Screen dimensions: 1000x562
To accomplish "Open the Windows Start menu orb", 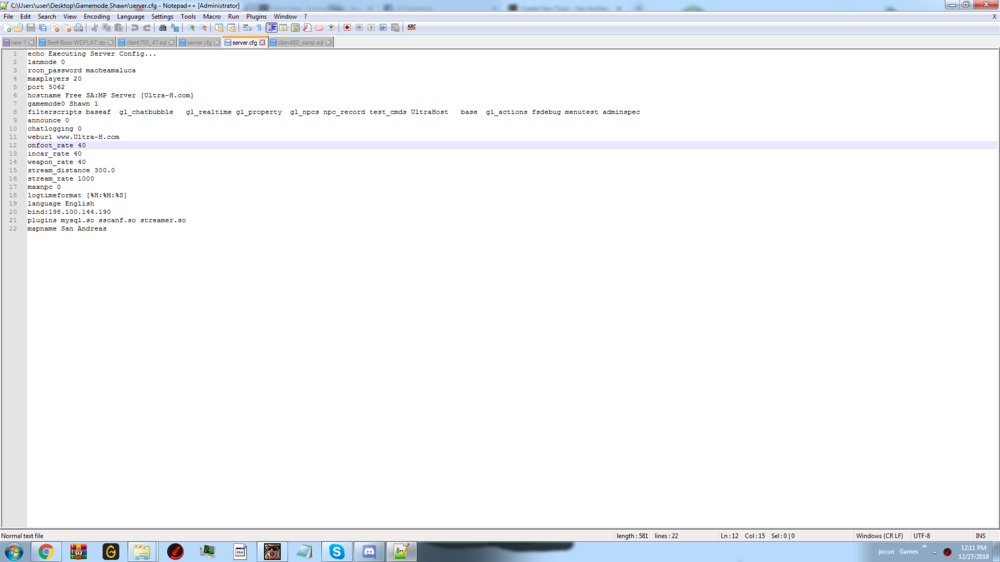I will click(14, 552).
